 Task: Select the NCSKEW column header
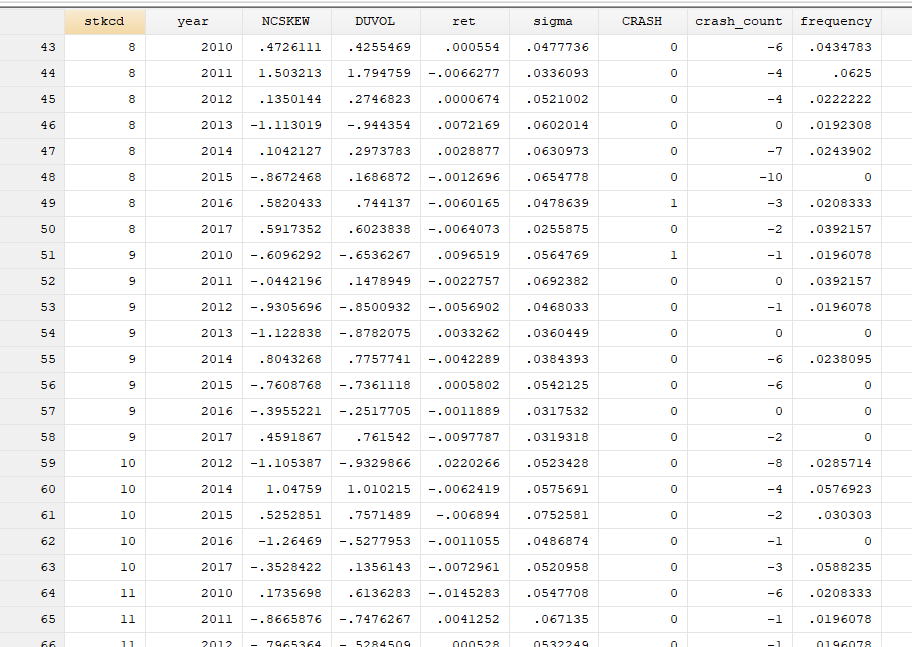point(286,22)
